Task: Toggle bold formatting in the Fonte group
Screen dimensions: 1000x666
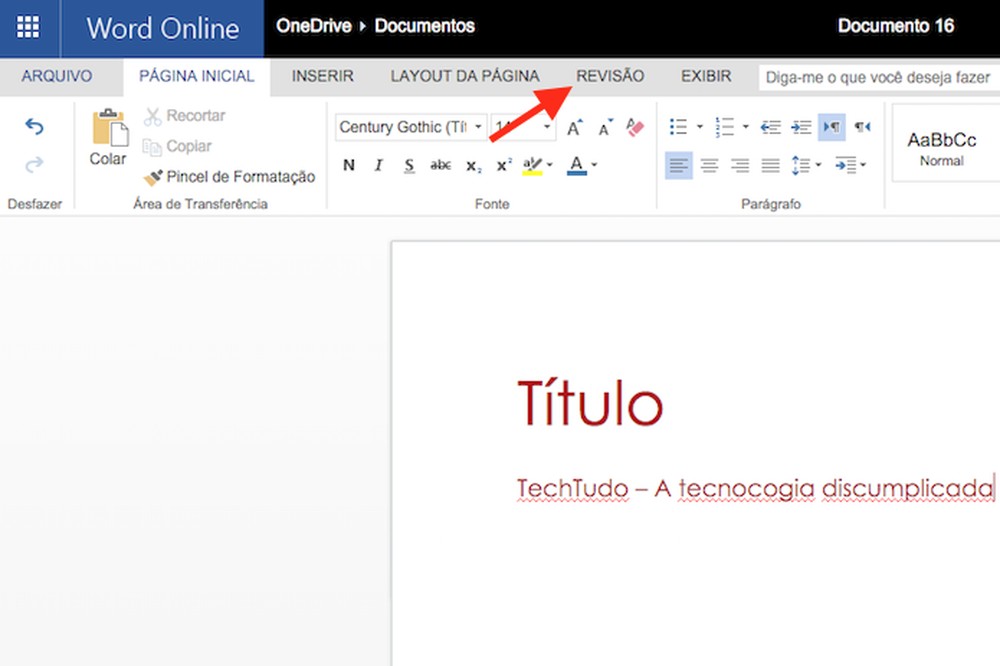Action: [349, 165]
